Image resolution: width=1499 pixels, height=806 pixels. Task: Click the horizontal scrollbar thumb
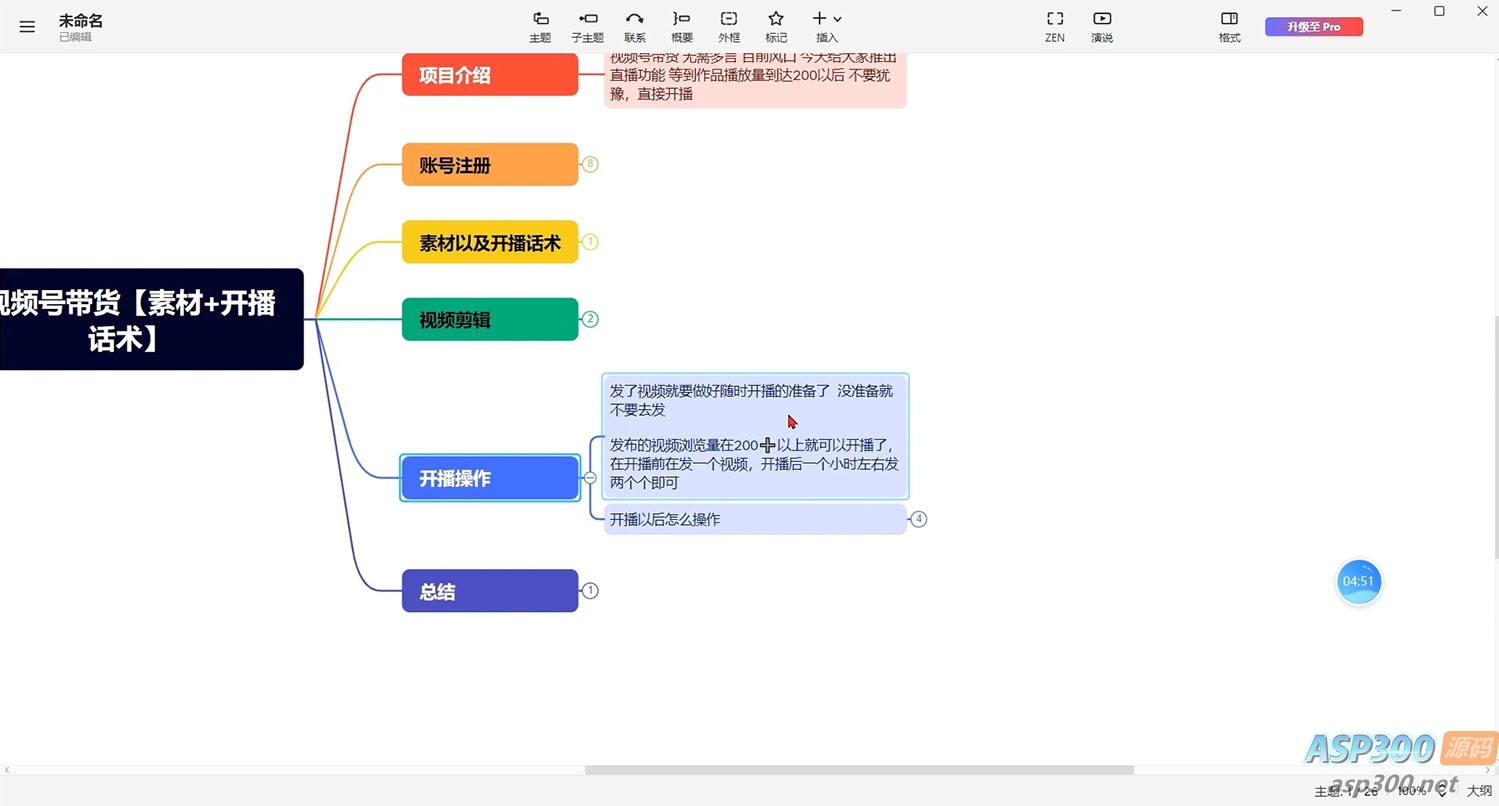(859, 770)
